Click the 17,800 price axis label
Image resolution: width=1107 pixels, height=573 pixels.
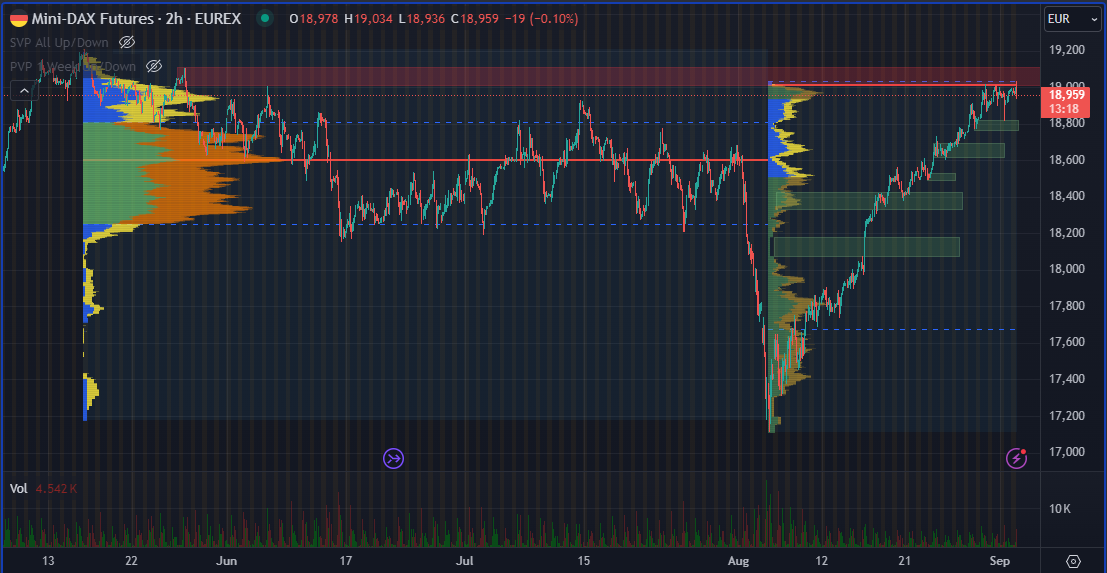(x=1067, y=306)
